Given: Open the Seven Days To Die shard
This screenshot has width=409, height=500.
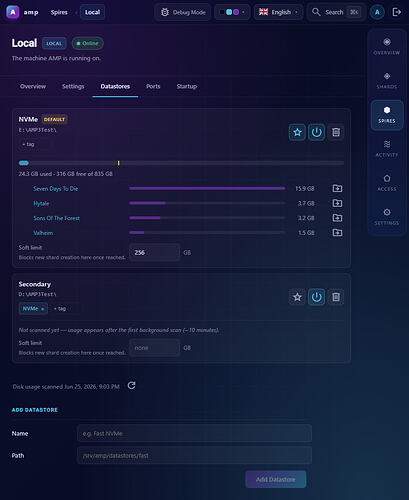Looking at the screenshot, I should pyautogui.click(x=55, y=189).
